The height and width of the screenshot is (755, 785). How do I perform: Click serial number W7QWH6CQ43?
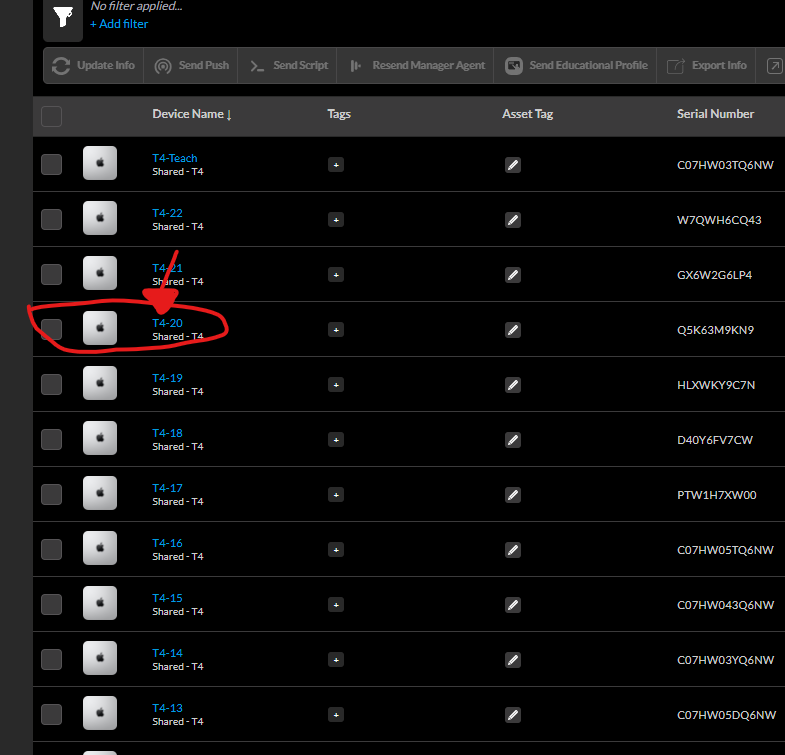[x=719, y=220]
